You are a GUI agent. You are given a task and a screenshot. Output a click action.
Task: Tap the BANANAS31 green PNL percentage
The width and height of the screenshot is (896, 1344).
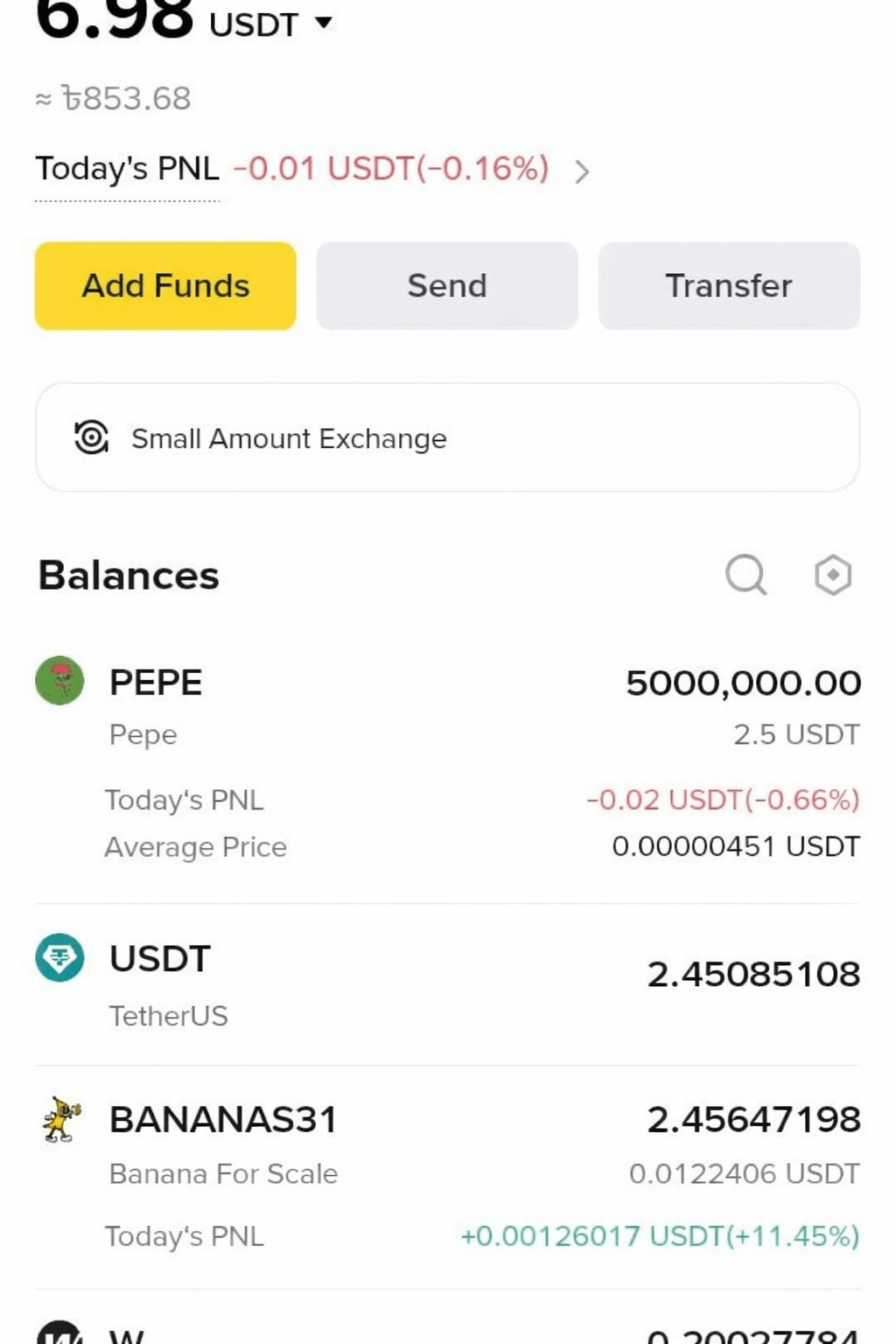coord(660,1236)
